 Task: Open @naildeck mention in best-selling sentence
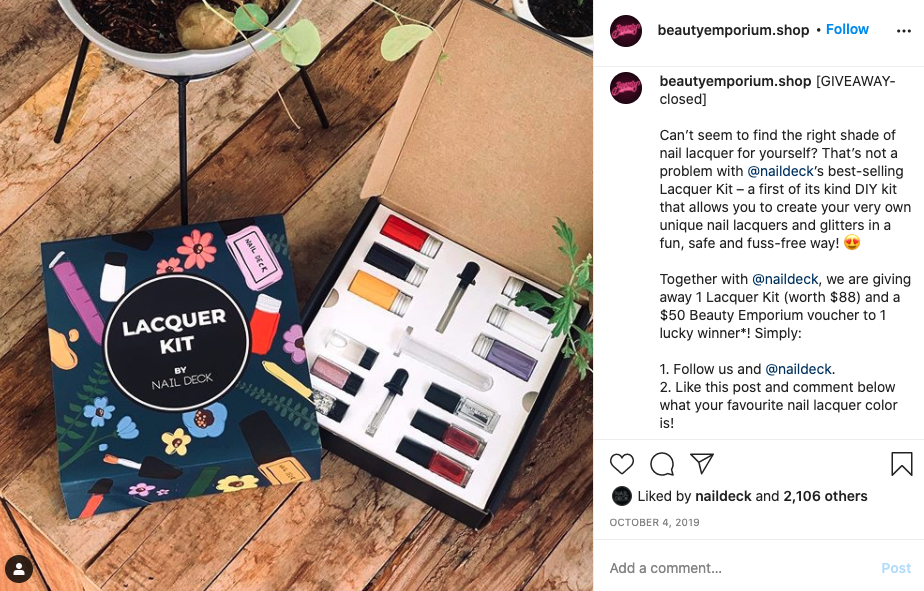click(780, 171)
